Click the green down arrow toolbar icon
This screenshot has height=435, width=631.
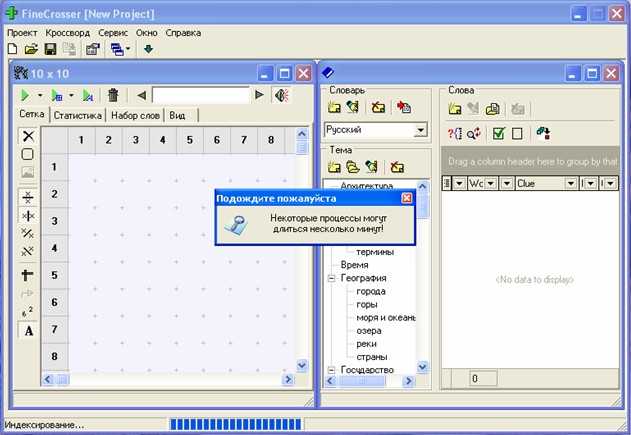pos(148,49)
